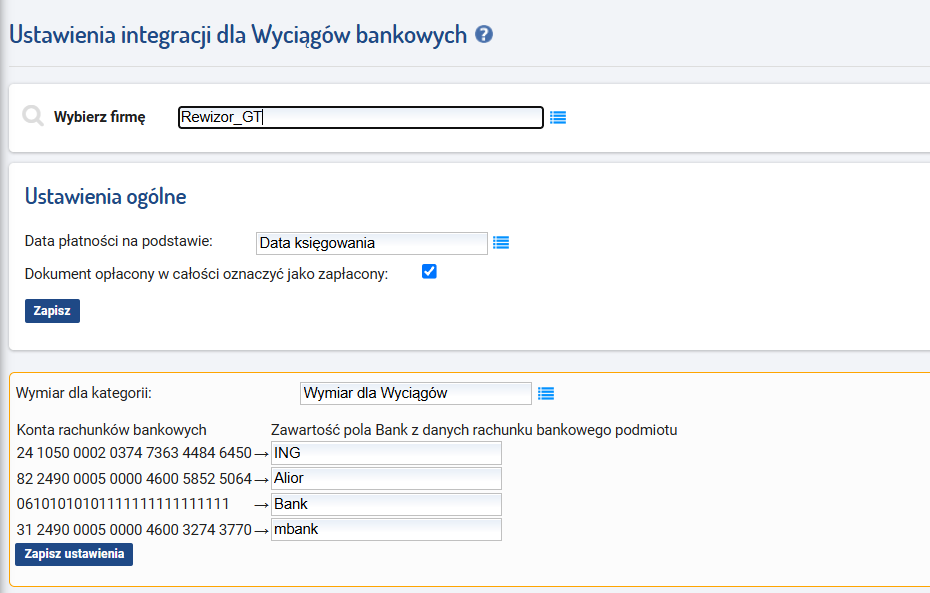Open list icon beside Data księgowania
Viewport: 930px width, 593px height.
[501, 243]
